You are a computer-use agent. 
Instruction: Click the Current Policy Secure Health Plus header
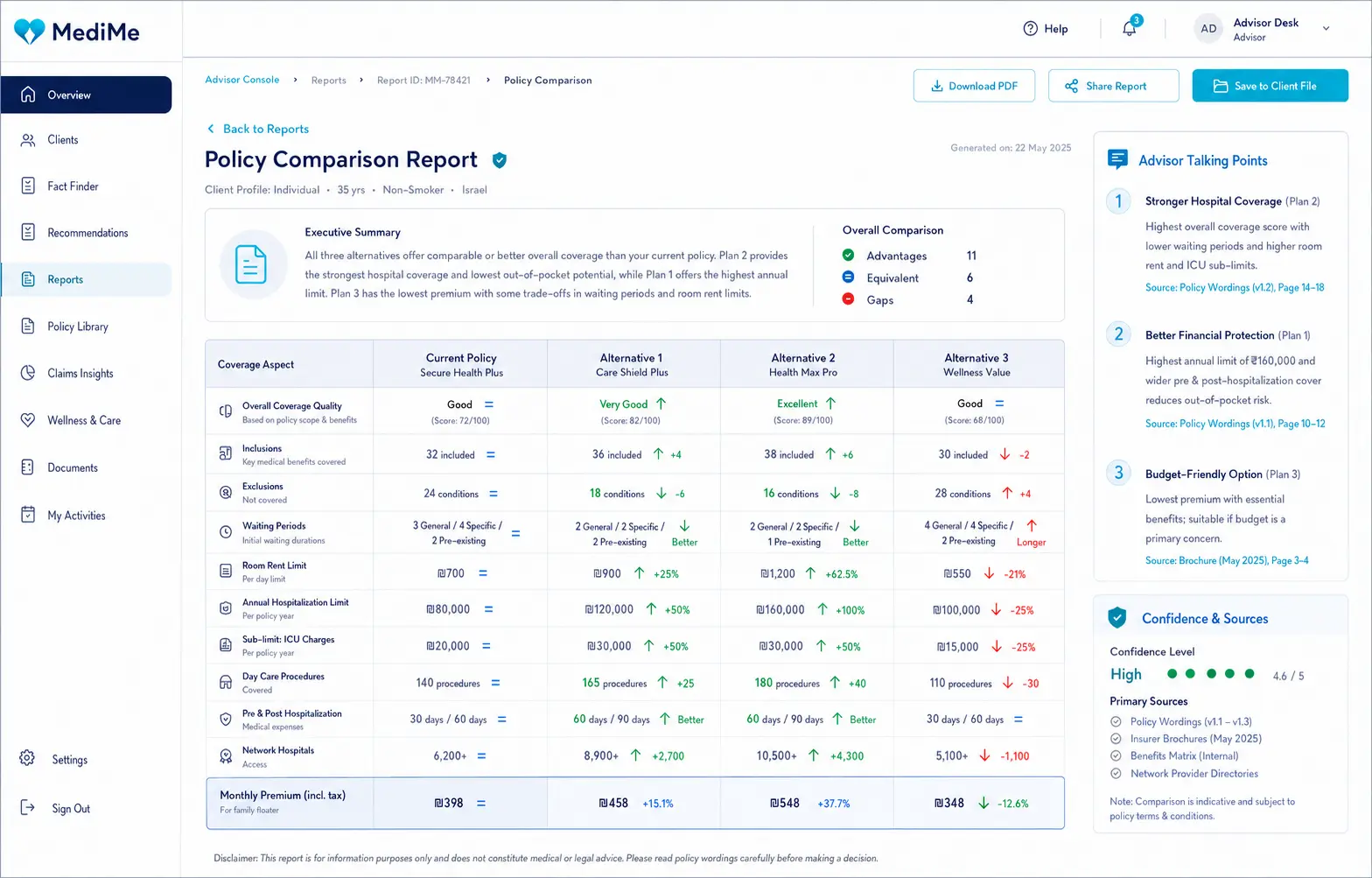[461, 364]
